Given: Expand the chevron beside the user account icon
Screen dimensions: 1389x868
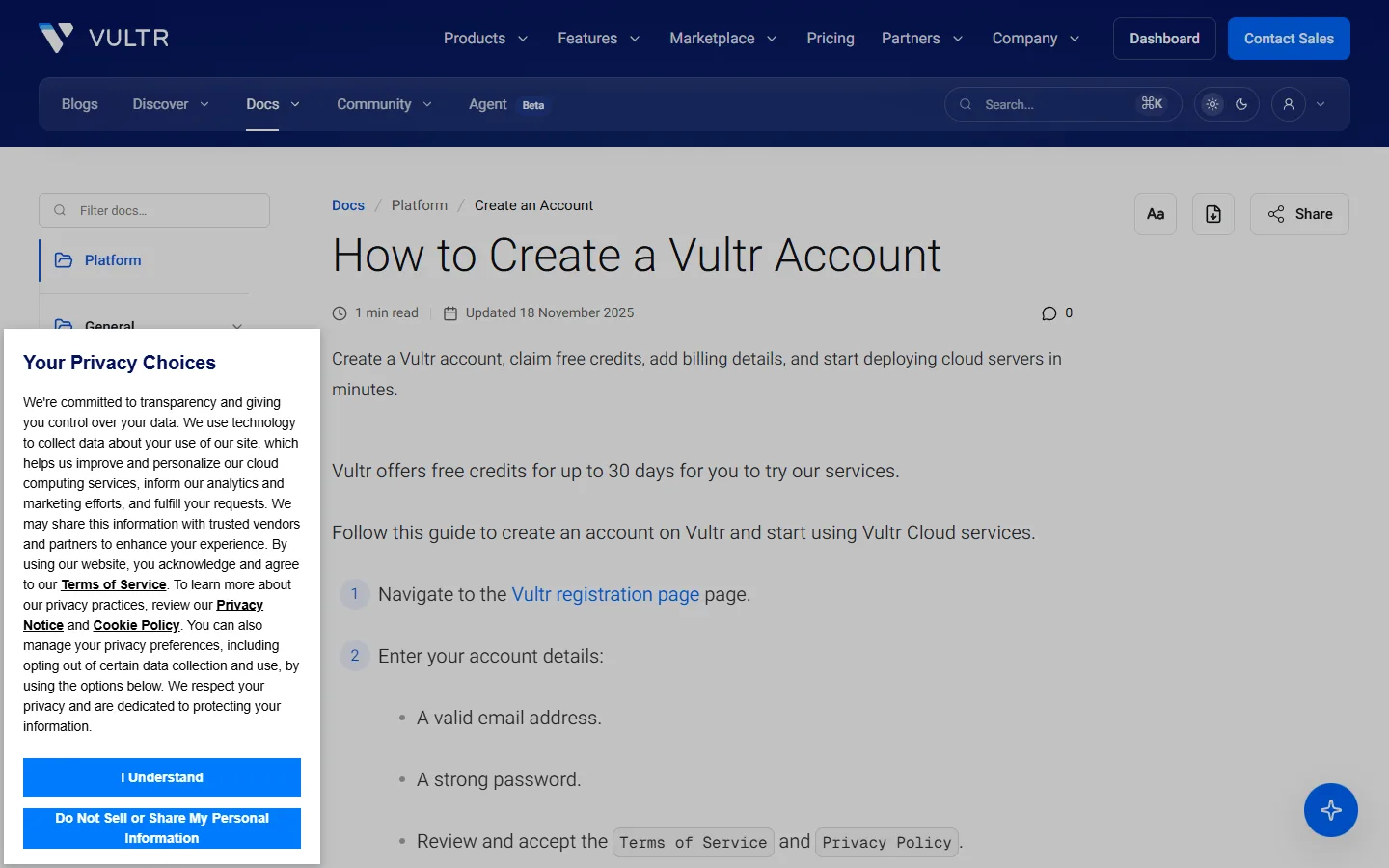Looking at the screenshot, I should coord(1321,104).
